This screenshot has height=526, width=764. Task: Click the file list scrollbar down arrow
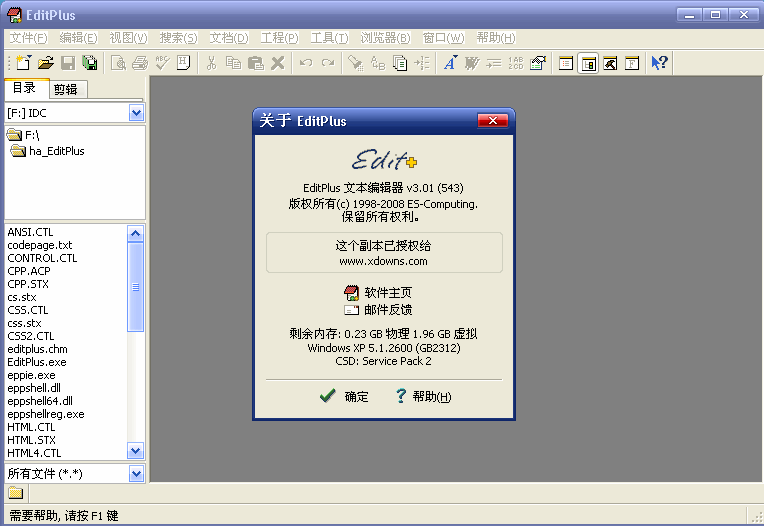[x=137, y=452]
